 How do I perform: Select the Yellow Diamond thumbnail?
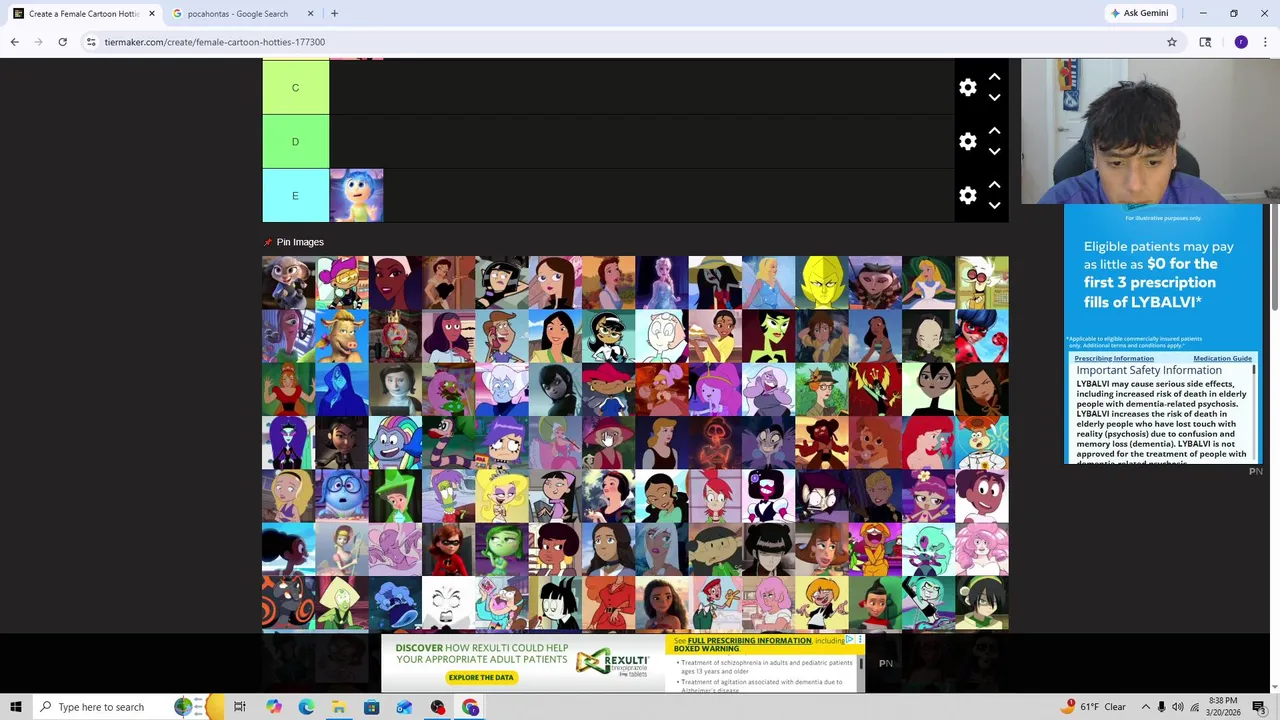[822, 282]
